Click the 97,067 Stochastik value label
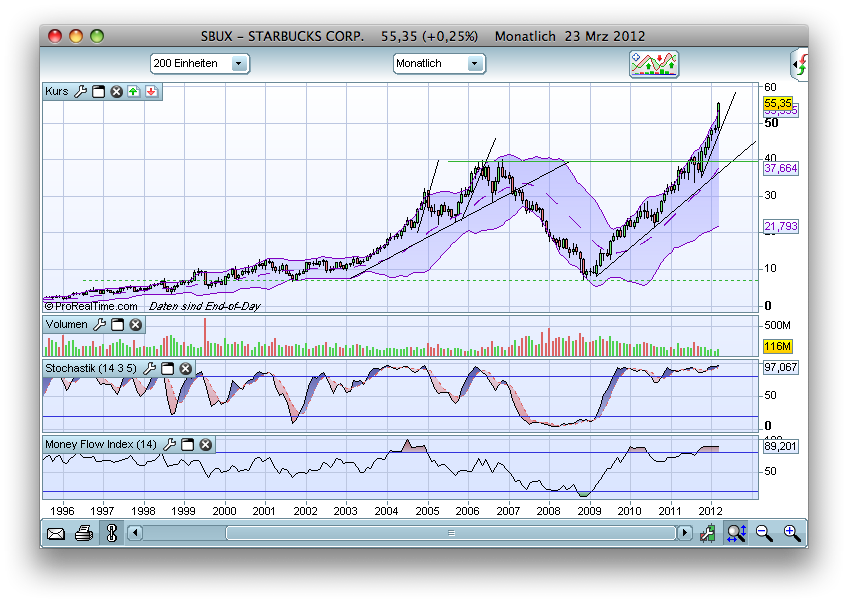Image resolution: width=848 pixels, height=603 pixels. click(x=781, y=367)
